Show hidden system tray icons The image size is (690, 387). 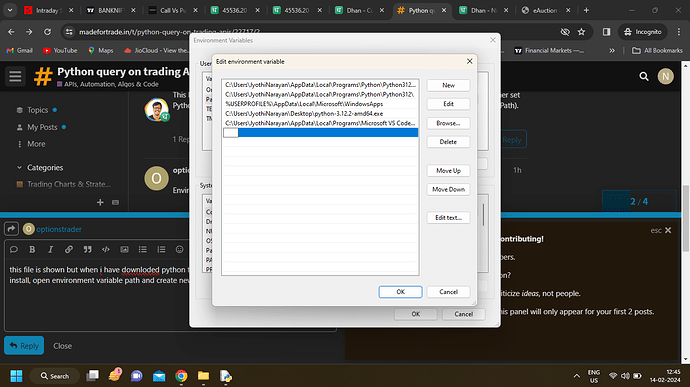576,376
